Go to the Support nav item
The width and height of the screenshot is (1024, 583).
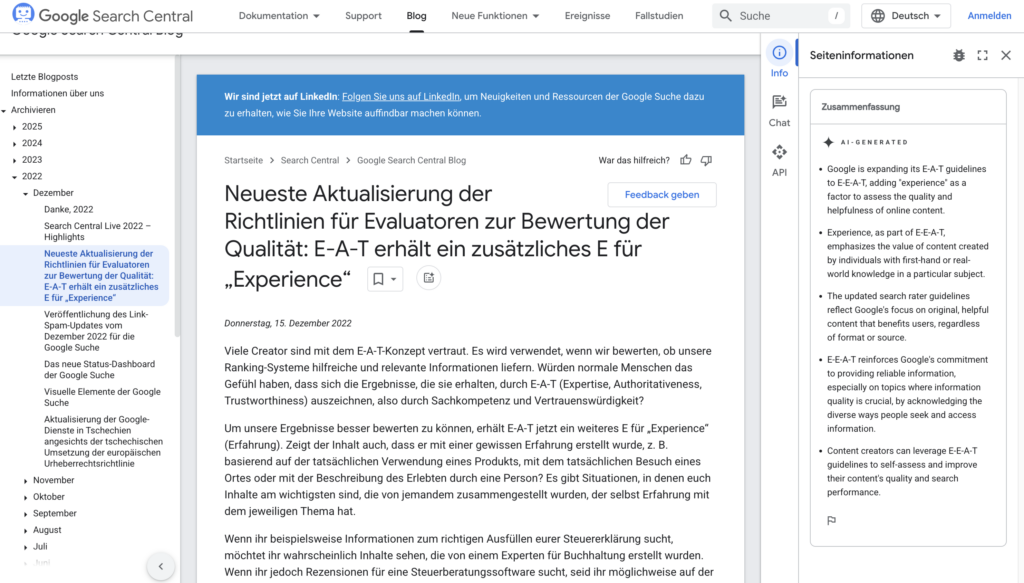pyautogui.click(x=363, y=16)
